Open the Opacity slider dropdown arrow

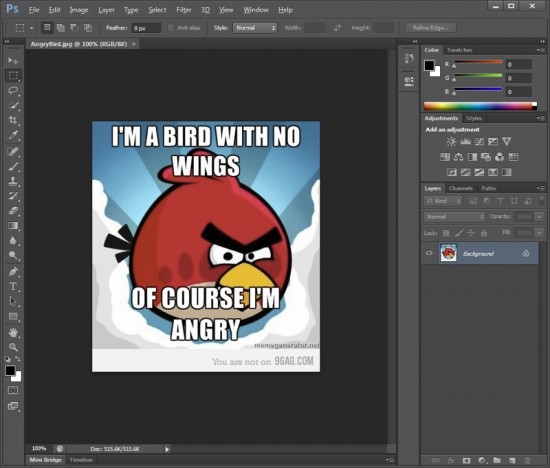539,217
